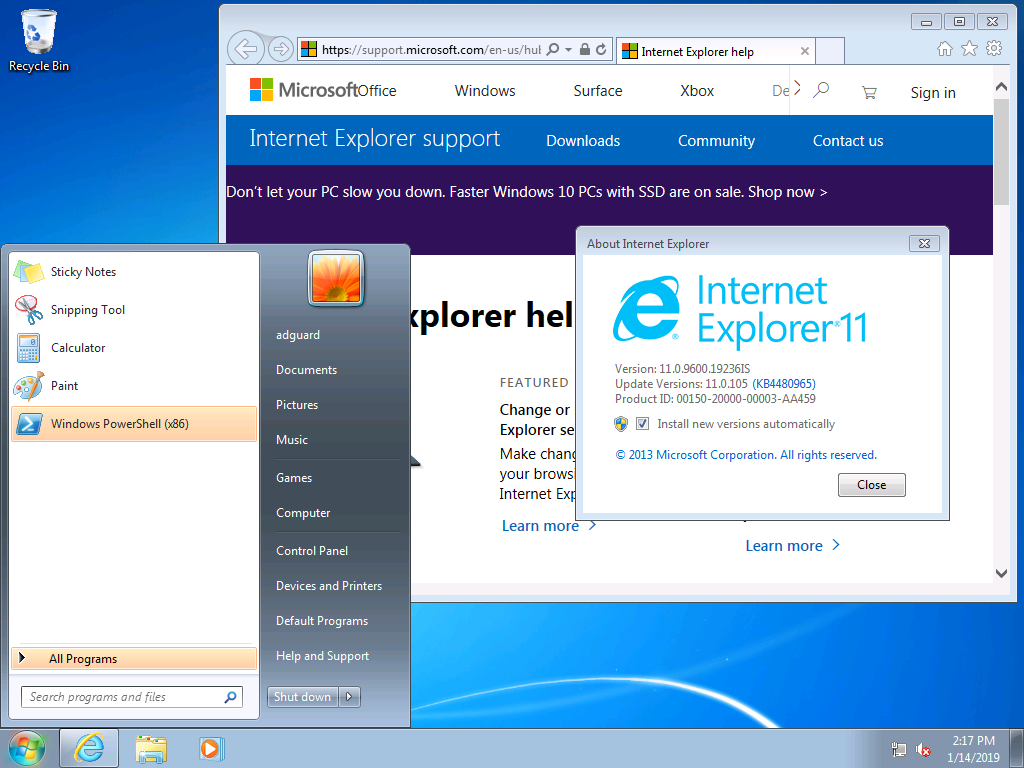Open the KB4480965 update link
This screenshot has width=1024, height=768.
[x=784, y=383]
